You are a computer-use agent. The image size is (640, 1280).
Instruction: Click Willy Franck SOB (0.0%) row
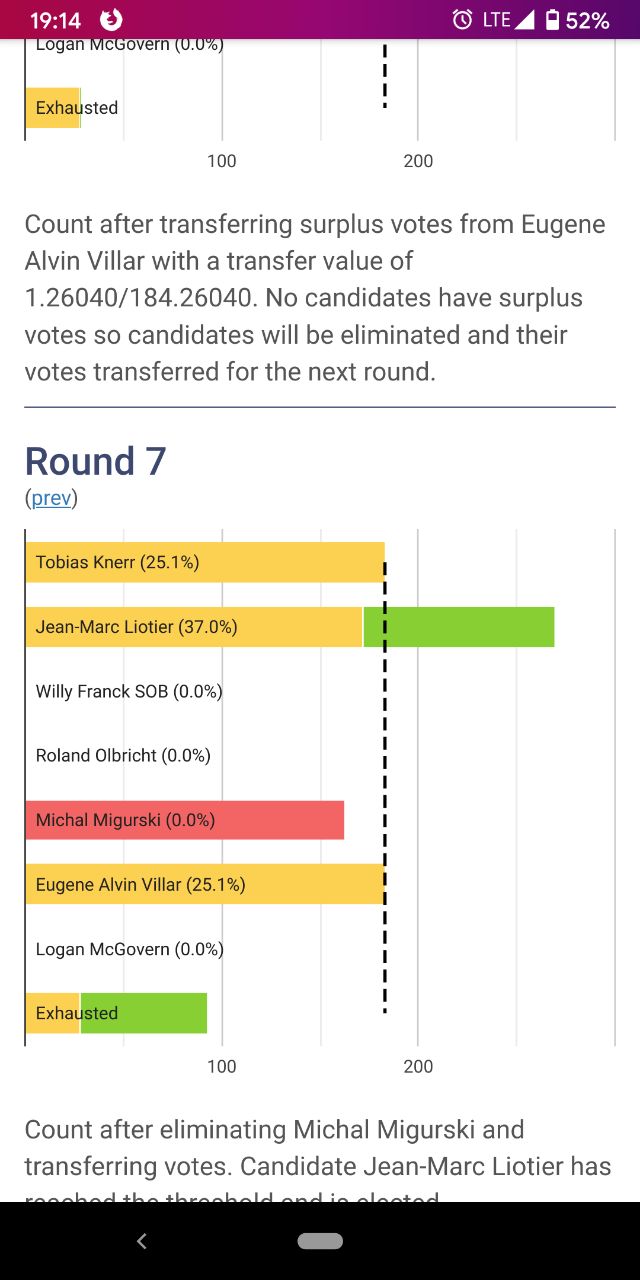click(129, 691)
